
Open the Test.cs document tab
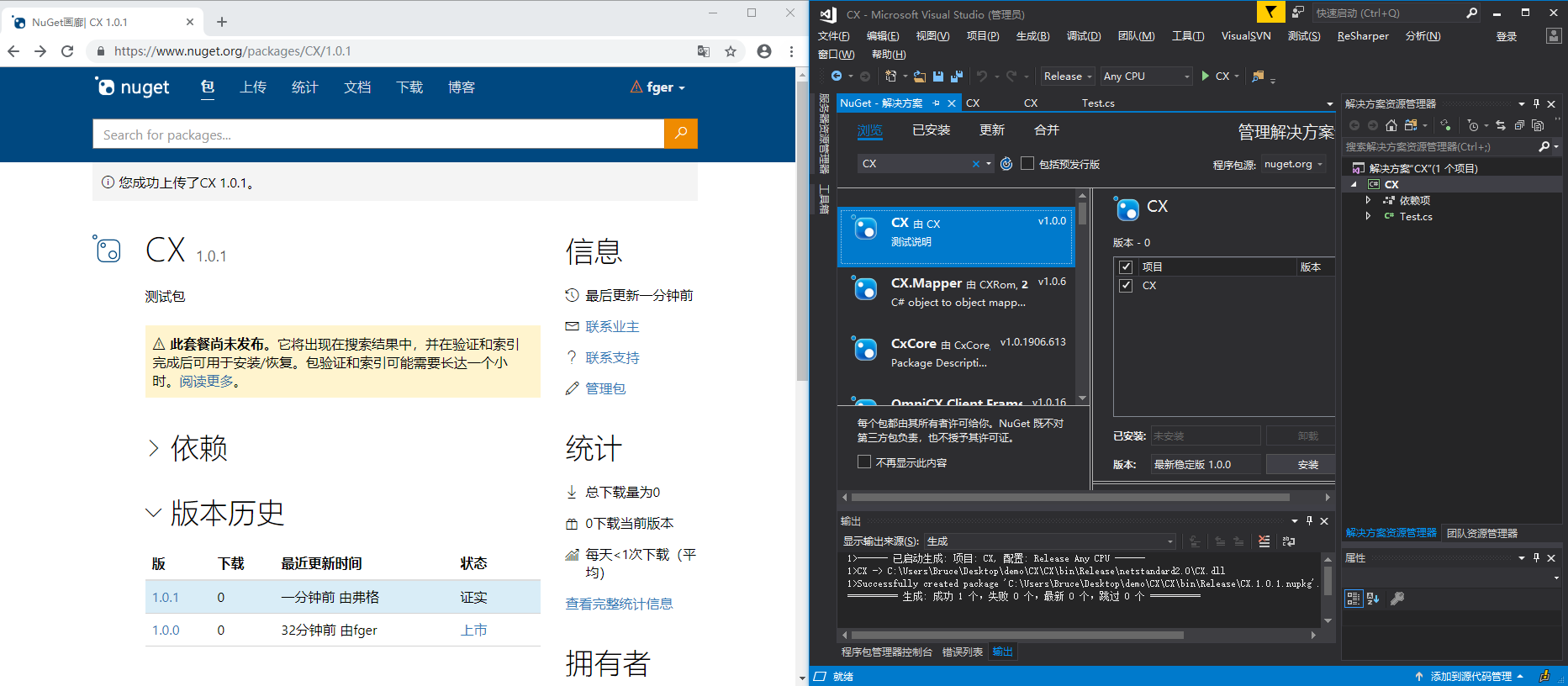(x=1098, y=103)
